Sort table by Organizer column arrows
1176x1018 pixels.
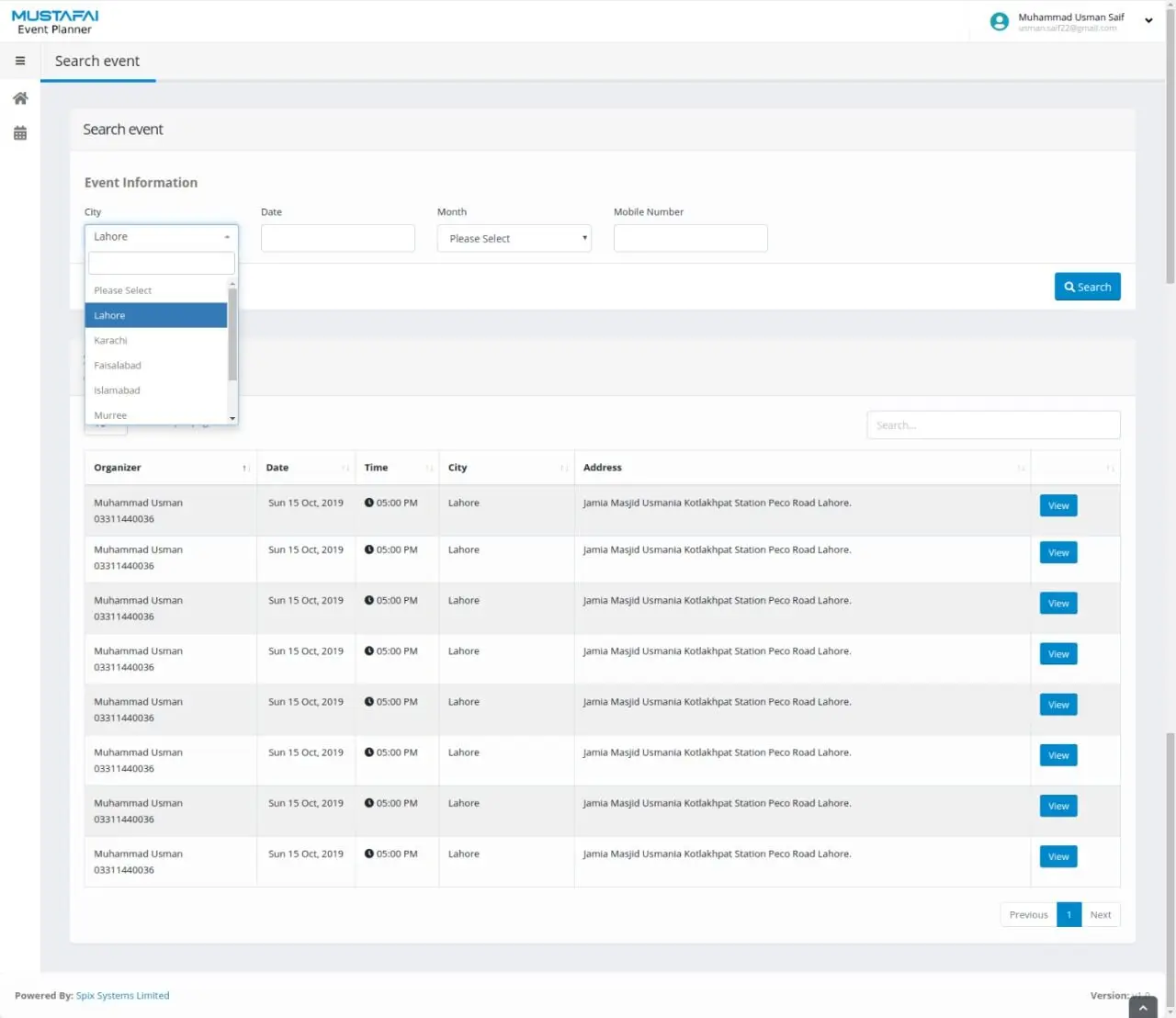point(245,469)
